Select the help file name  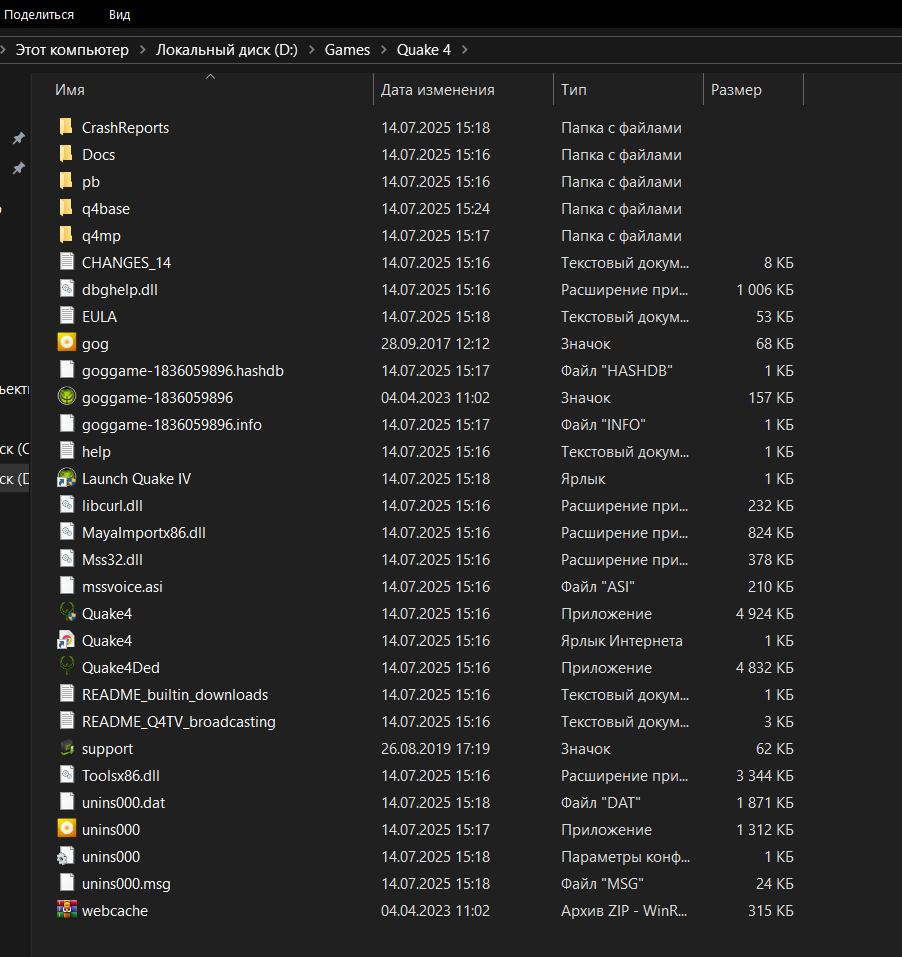[96, 451]
